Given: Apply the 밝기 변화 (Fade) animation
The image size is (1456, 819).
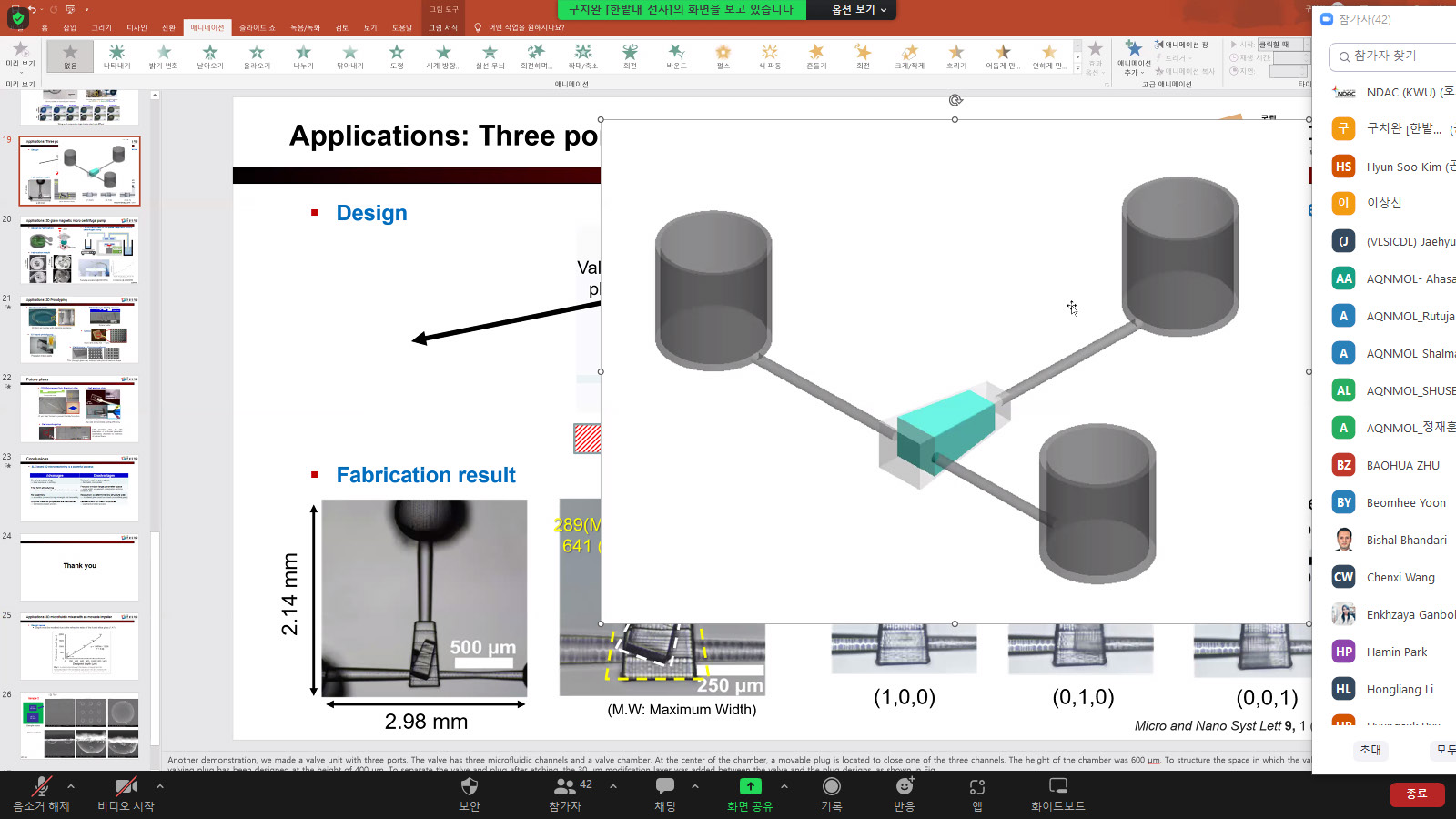Looking at the screenshot, I should pos(164,56).
